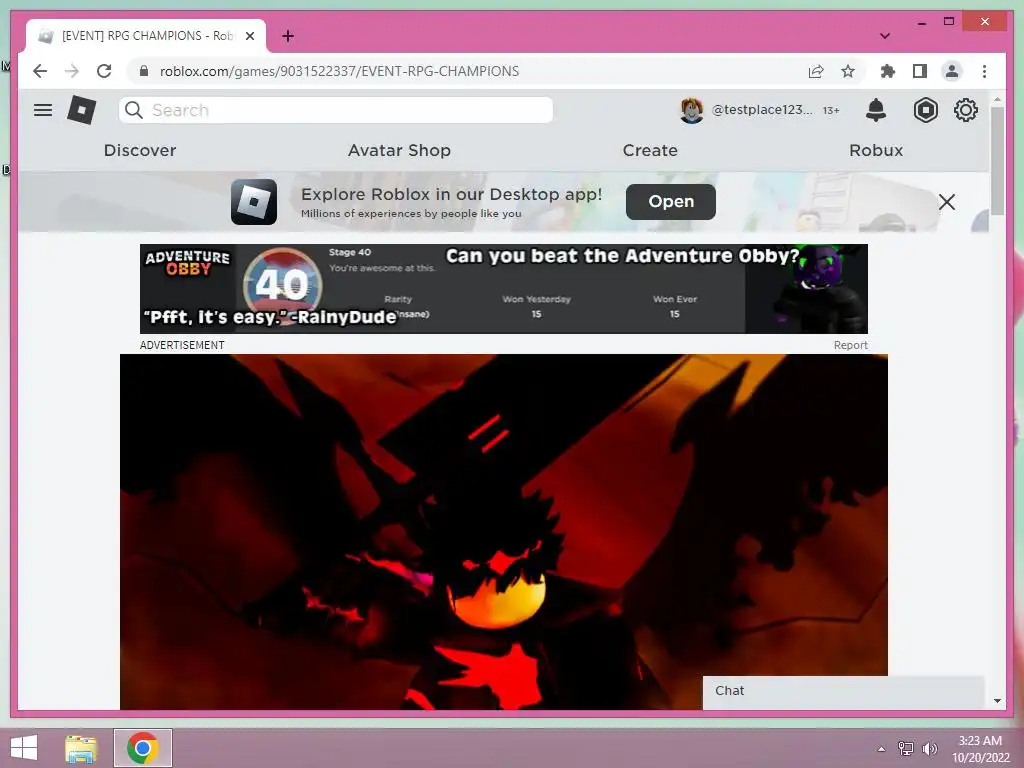Toggle Chrome side panel

[x=920, y=71]
